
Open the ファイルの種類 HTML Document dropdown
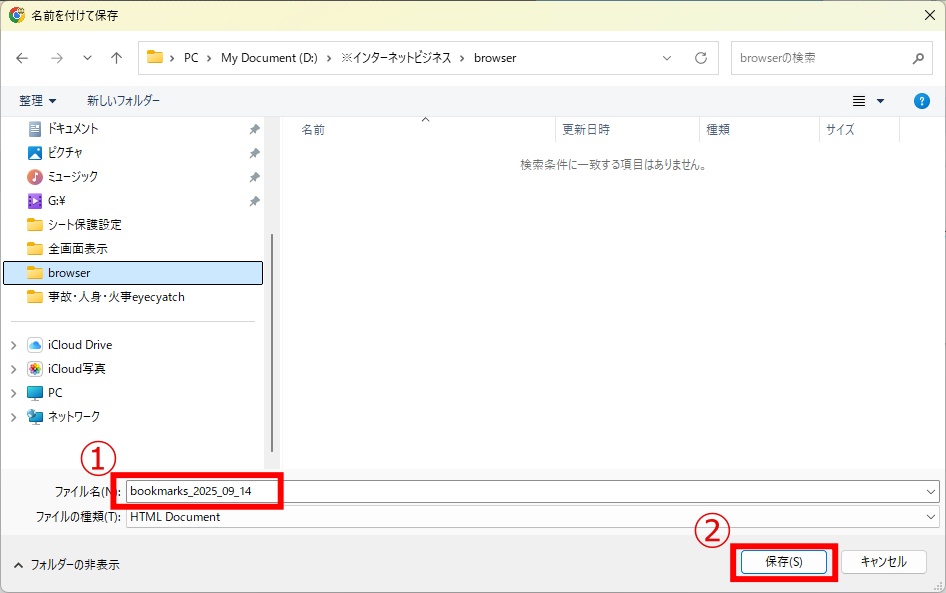[x=533, y=517]
